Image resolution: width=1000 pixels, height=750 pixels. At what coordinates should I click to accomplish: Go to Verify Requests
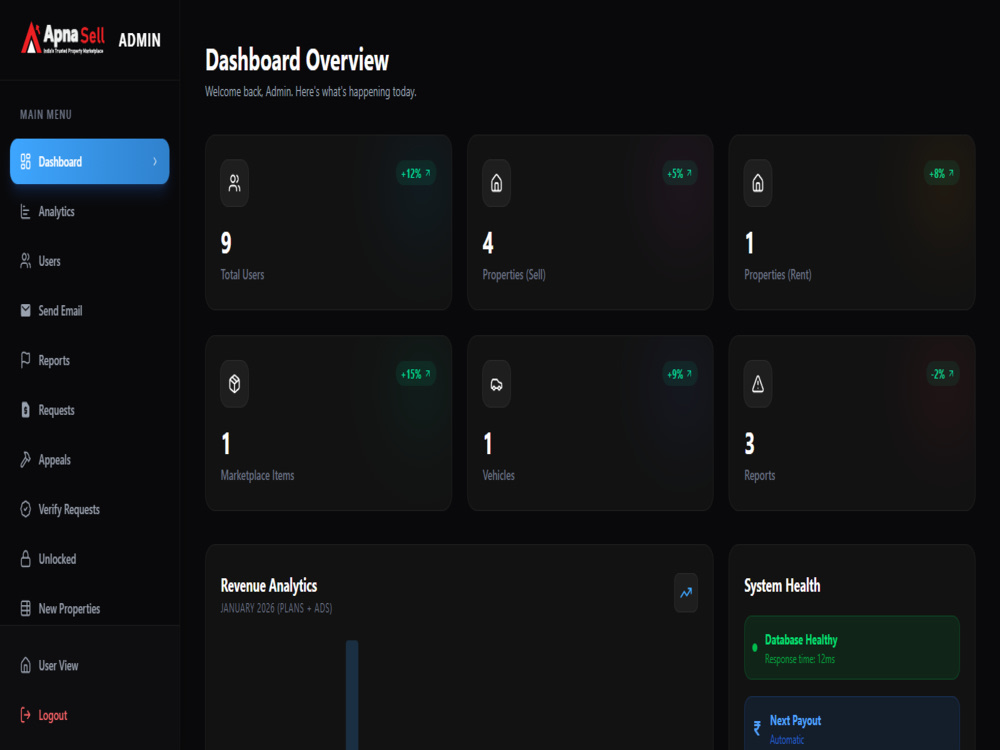(90, 510)
